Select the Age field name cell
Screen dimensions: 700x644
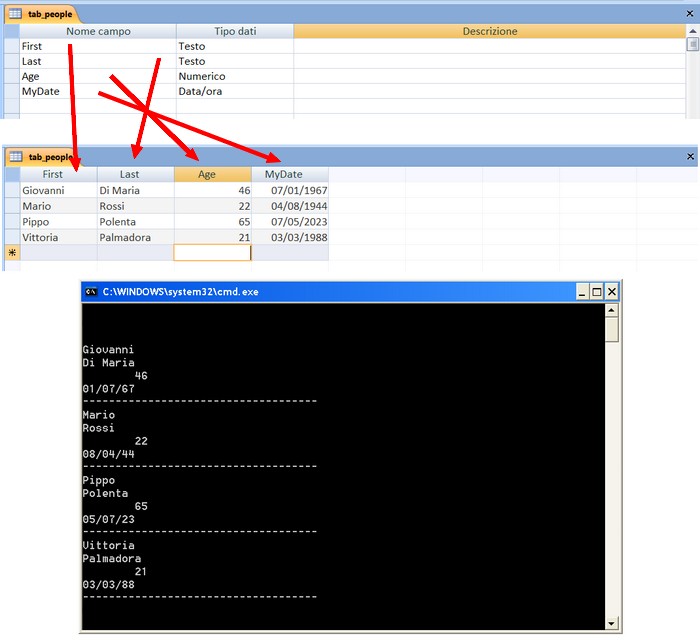(98, 76)
